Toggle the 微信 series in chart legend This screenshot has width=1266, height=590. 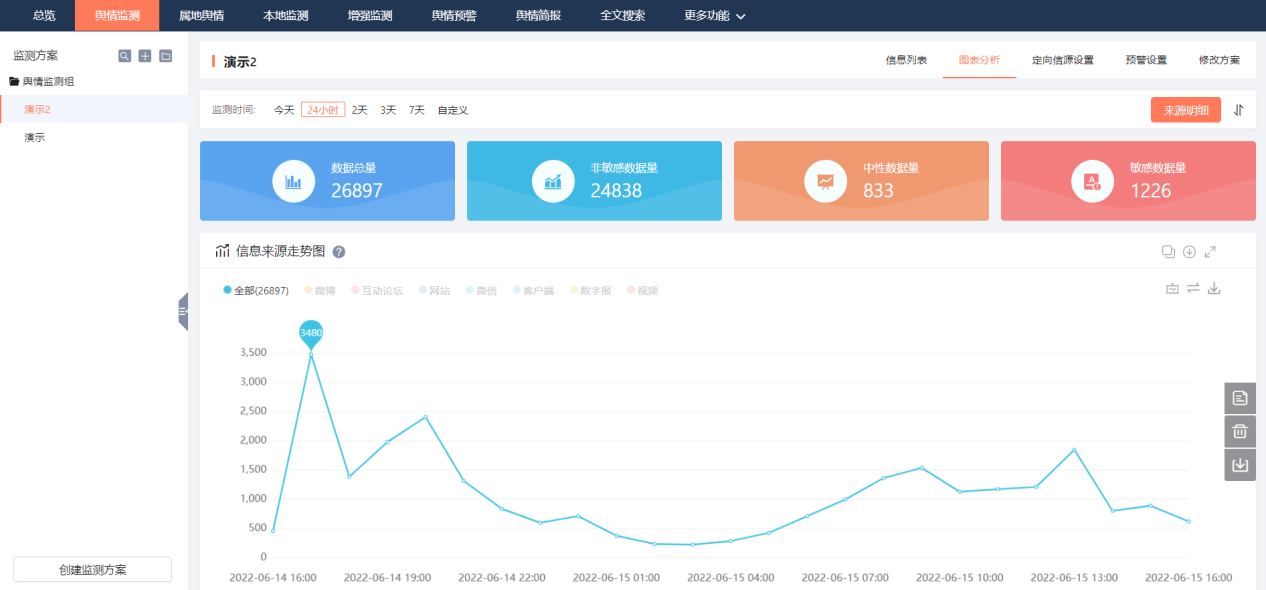tap(481, 291)
